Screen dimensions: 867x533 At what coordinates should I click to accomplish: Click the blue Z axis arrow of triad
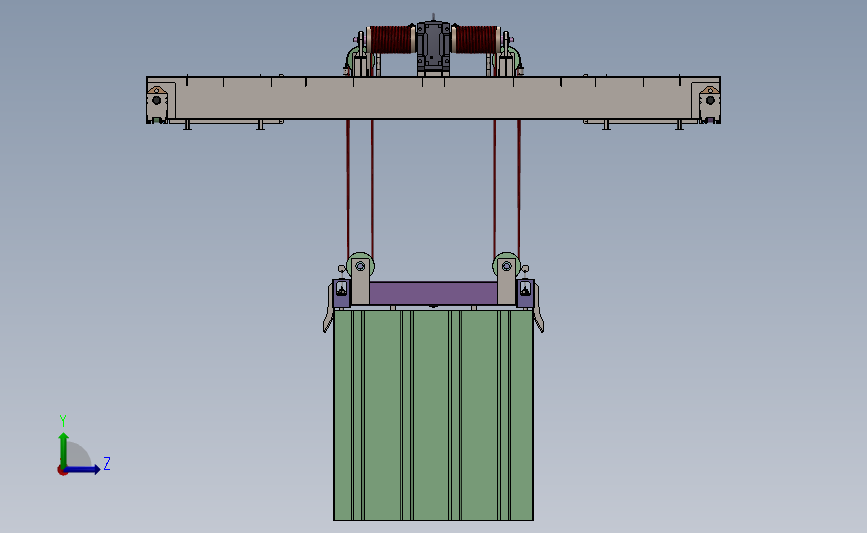coord(83,469)
